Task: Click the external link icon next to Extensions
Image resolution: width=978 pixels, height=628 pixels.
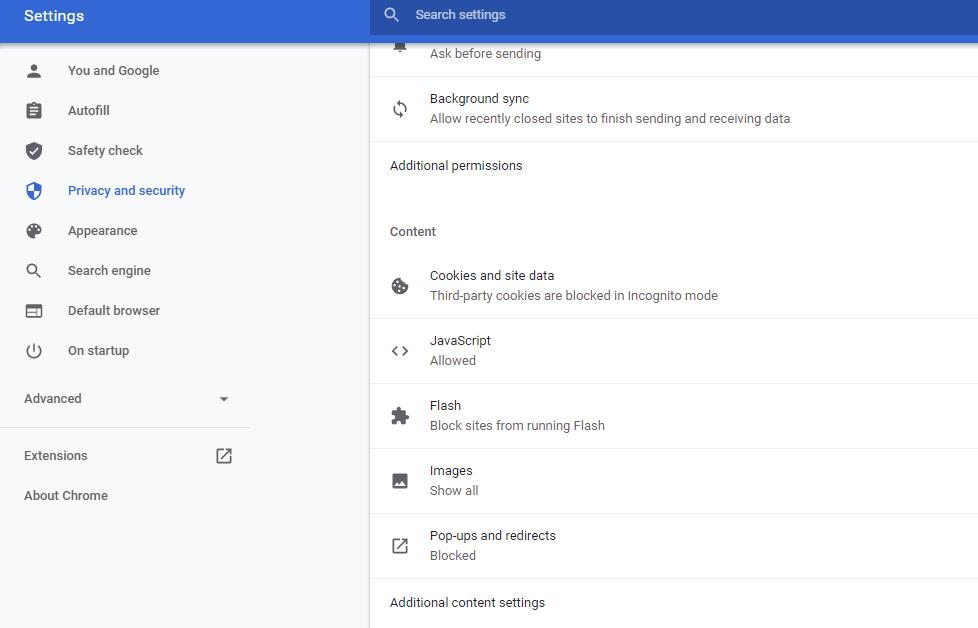Action: [x=224, y=456]
